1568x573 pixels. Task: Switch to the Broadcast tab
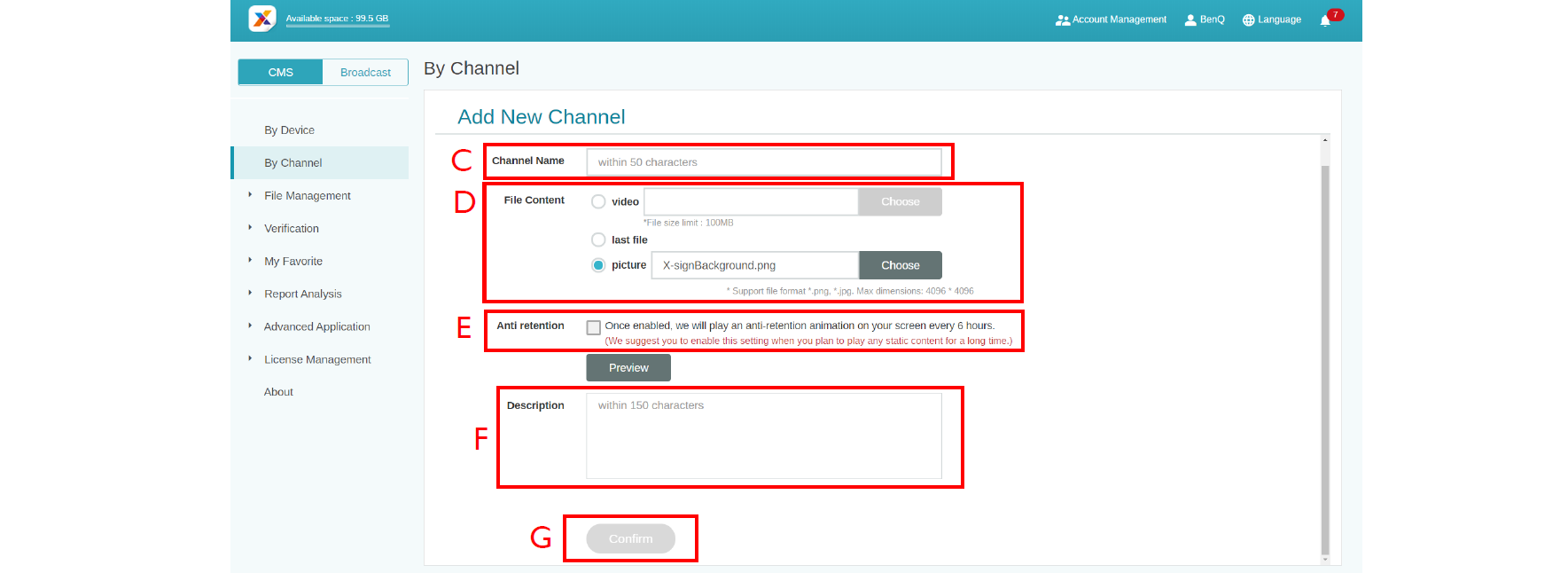[365, 73]
